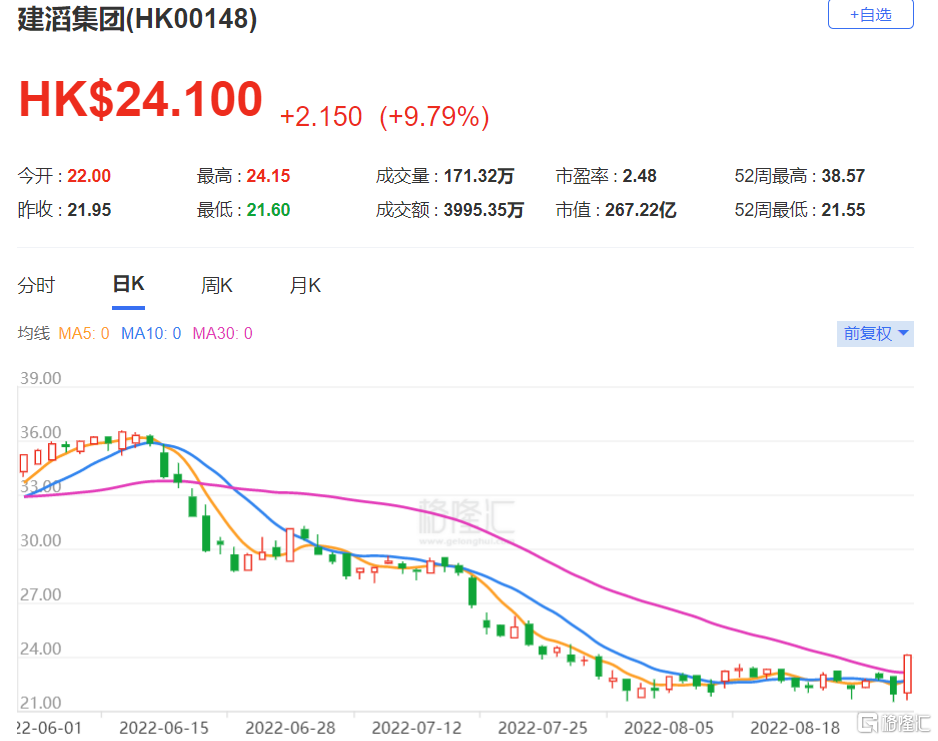Click the 21.00 price axis label
Screen dimensions: 938x741
tap(41, 703)
